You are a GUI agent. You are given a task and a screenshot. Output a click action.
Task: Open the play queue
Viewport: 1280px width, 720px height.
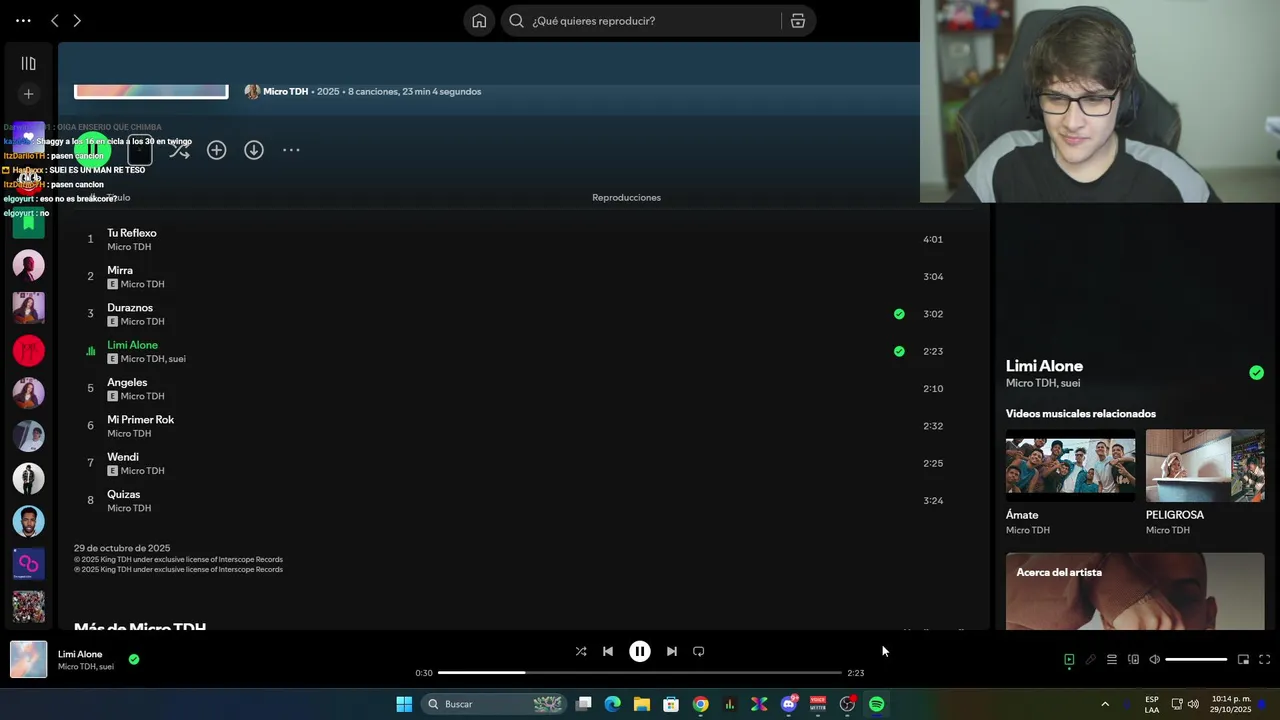pos(1112,660)
